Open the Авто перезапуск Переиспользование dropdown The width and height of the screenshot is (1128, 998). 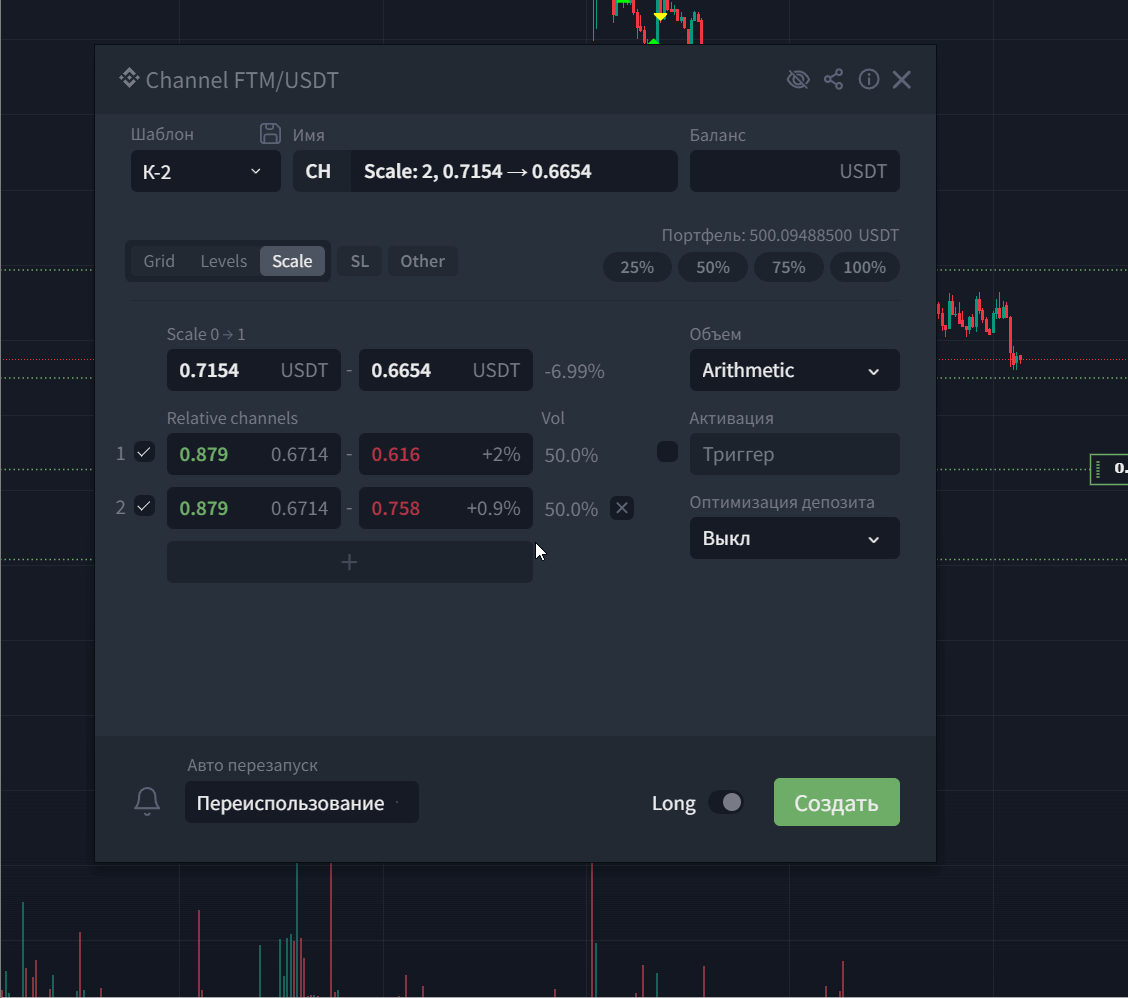[x=301, y=802]
